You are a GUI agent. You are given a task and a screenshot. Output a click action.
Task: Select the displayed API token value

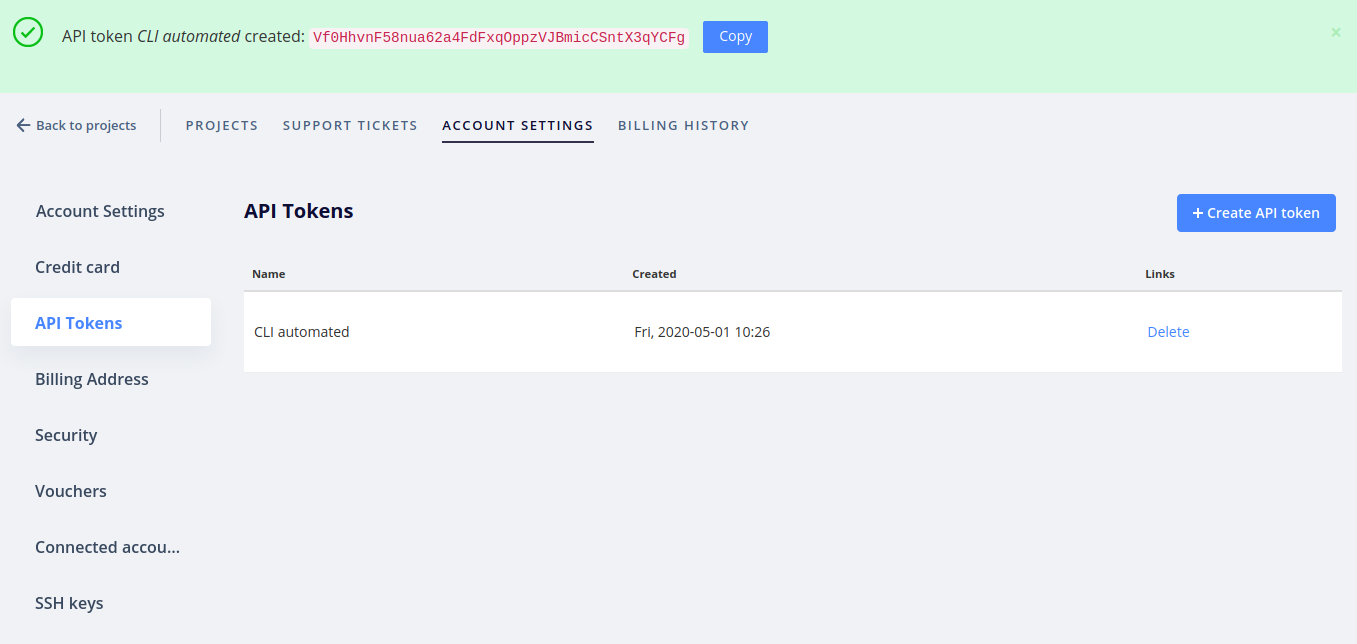point(498,37)
